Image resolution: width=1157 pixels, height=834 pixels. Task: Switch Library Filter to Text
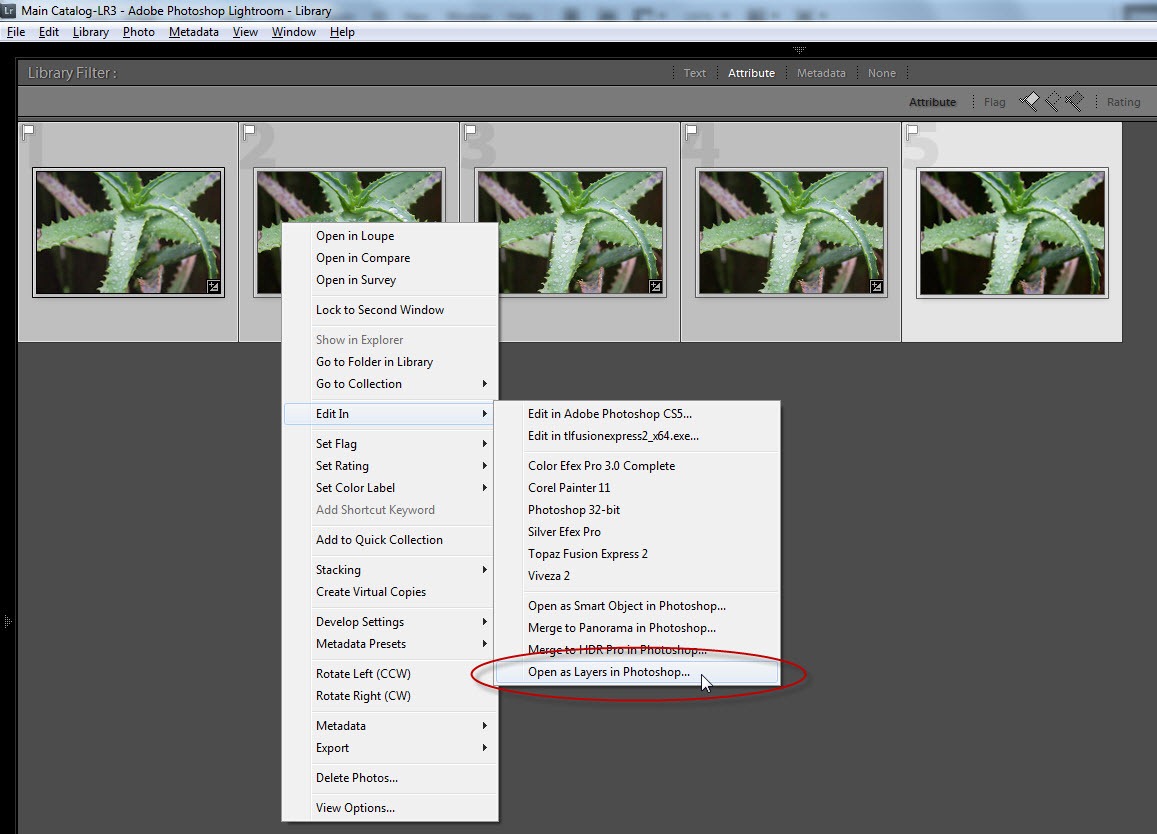point(694,73)
